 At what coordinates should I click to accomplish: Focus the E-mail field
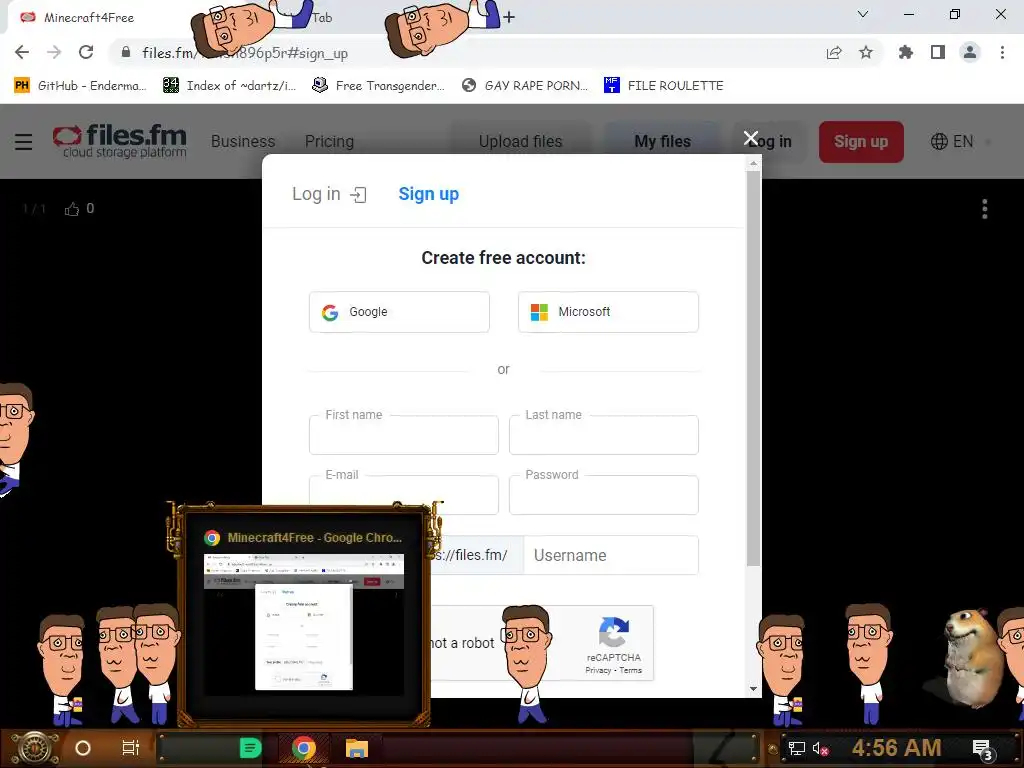click(404, 493)
